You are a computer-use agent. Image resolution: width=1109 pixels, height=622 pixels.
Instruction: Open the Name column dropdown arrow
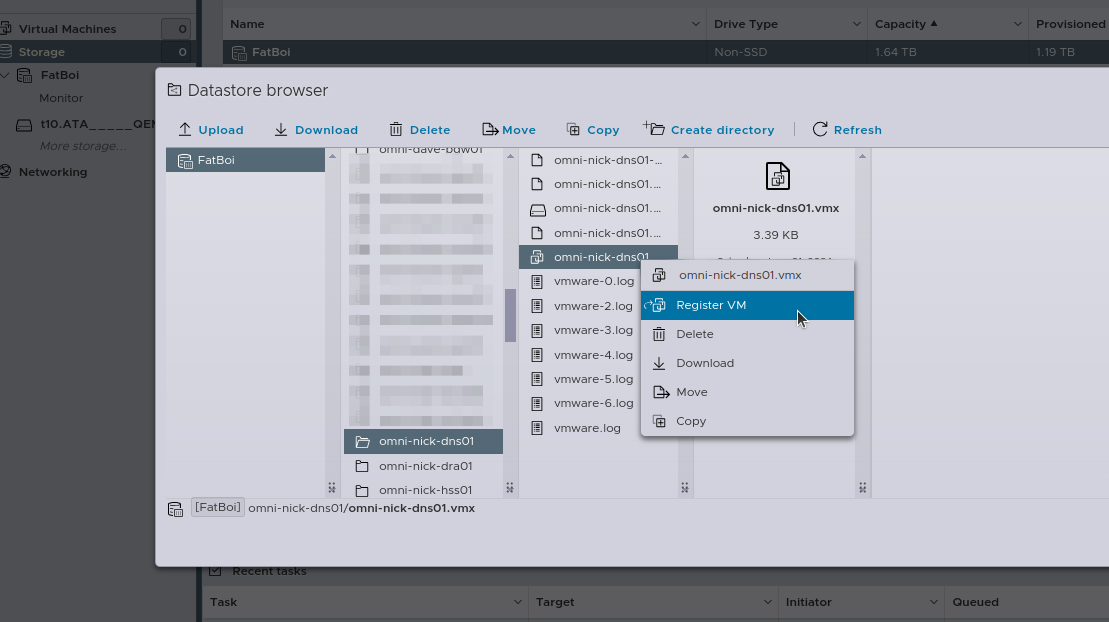[696, 24]
